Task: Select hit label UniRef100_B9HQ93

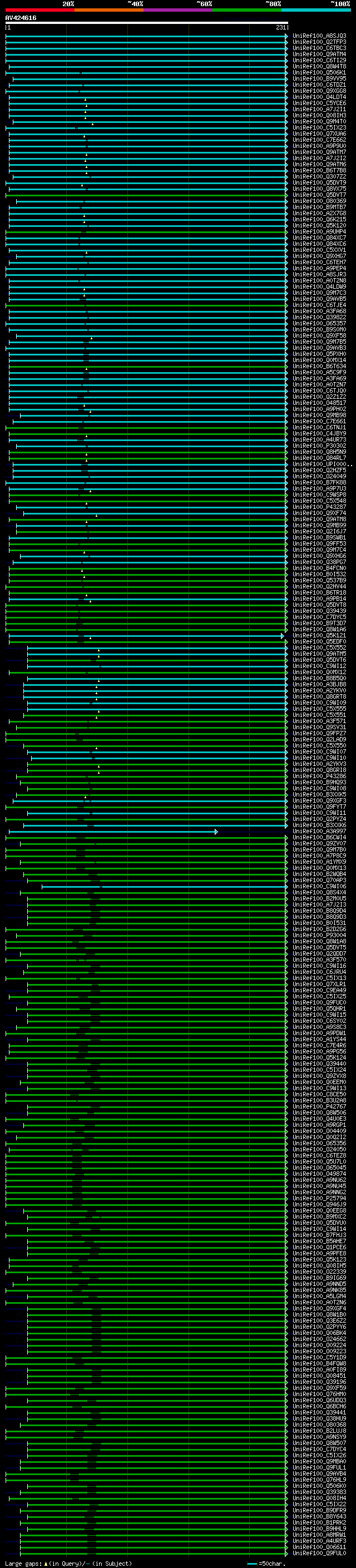Action: 319,782
